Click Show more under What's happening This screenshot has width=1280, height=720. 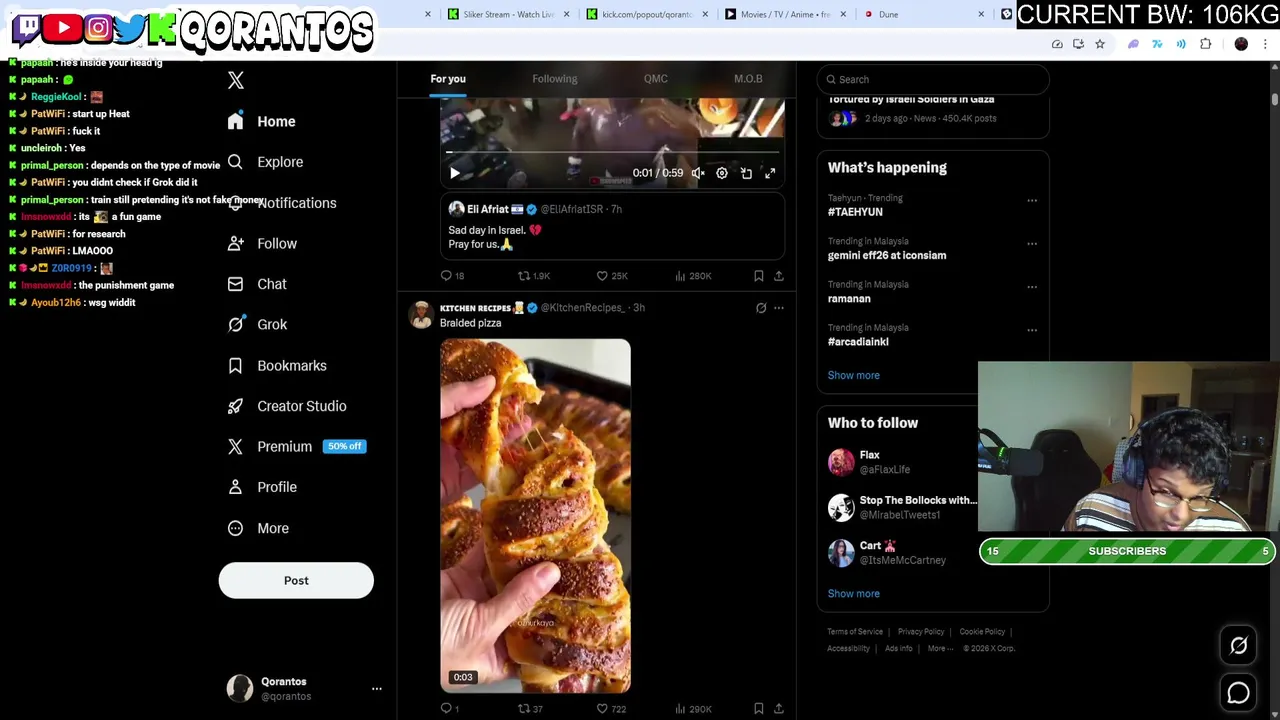coord(854,375)
